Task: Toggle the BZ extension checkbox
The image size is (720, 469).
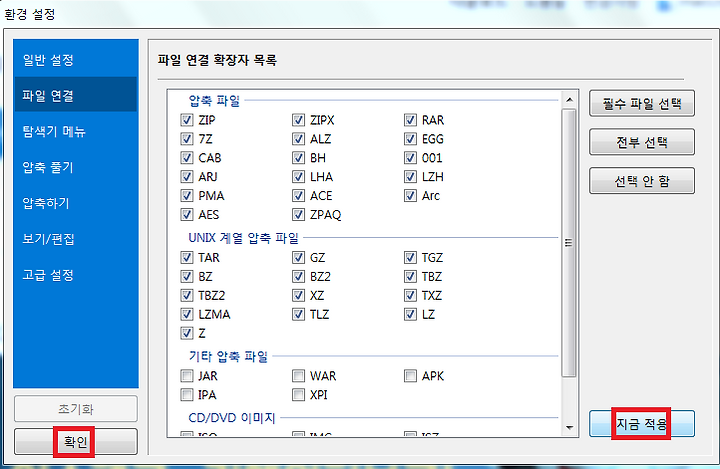Action: pos(186,277)
